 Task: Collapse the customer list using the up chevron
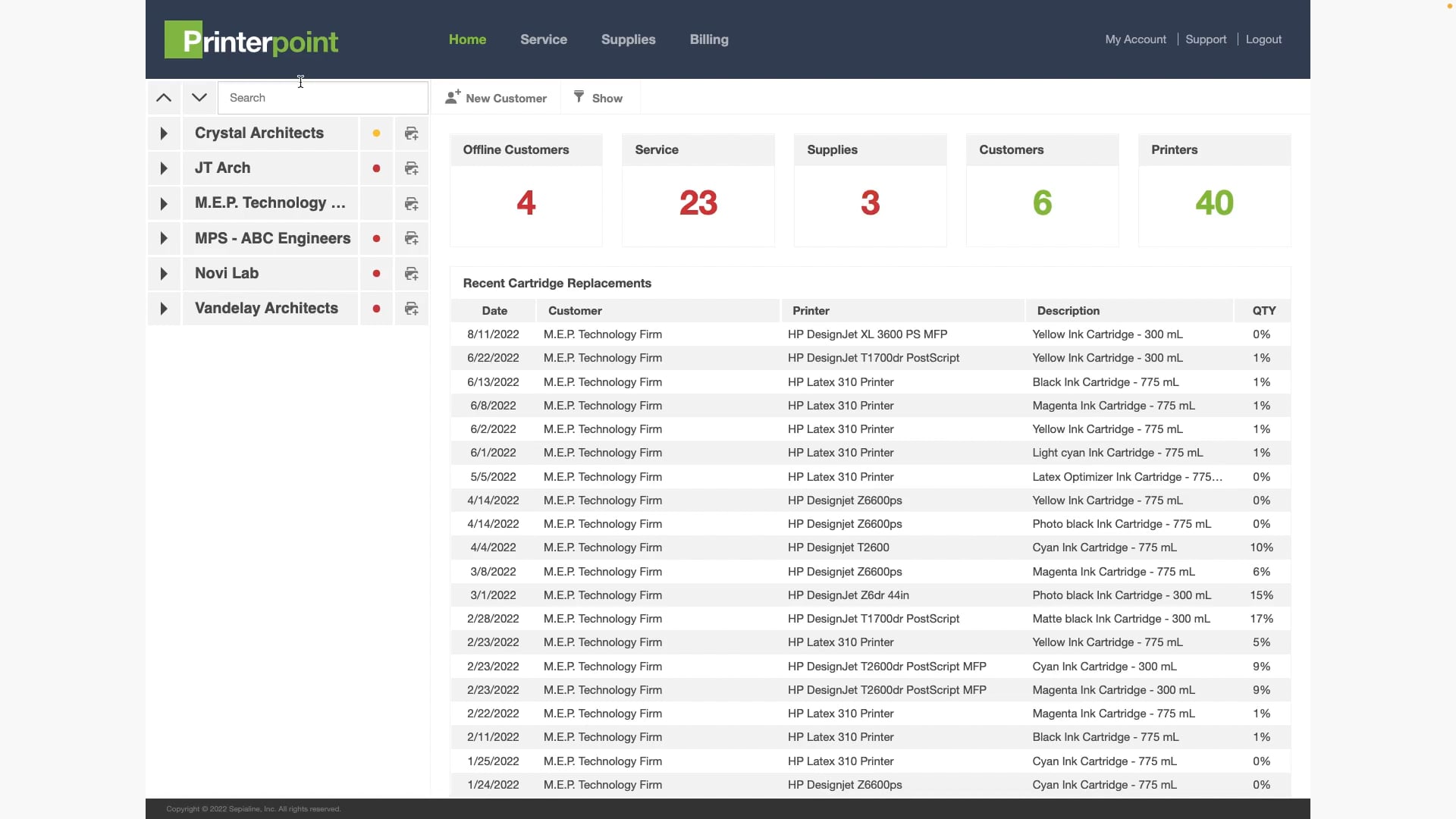coord(163,98)
